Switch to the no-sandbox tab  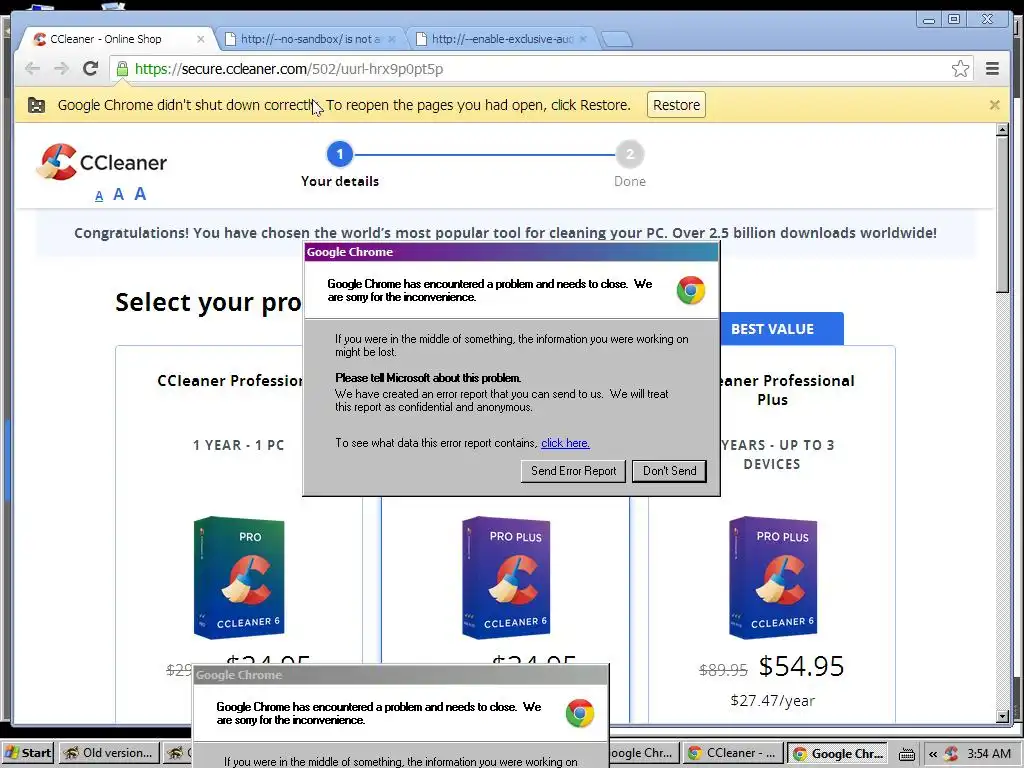309,39
